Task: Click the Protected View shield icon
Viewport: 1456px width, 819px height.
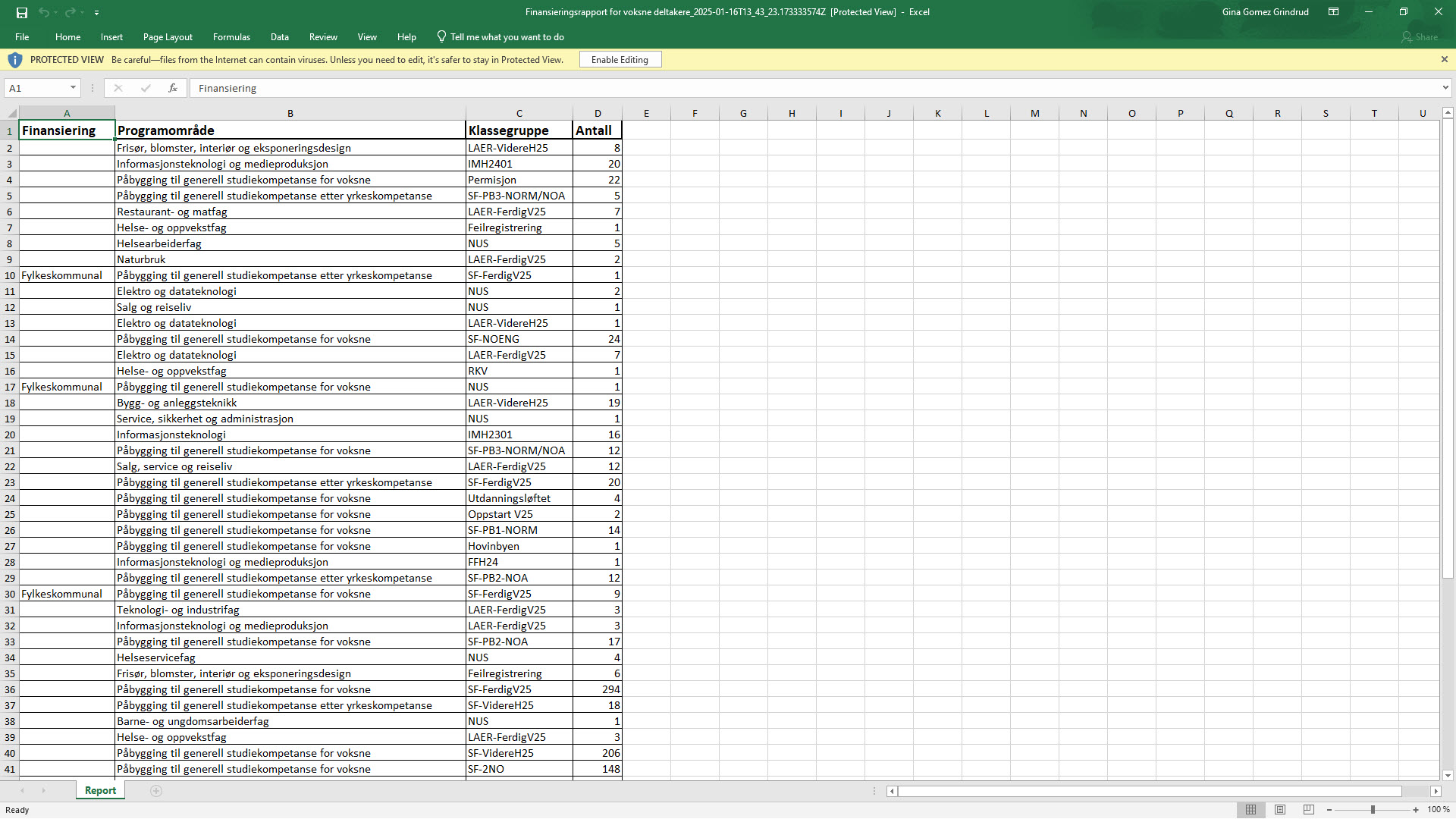Action: coord(14,60)
